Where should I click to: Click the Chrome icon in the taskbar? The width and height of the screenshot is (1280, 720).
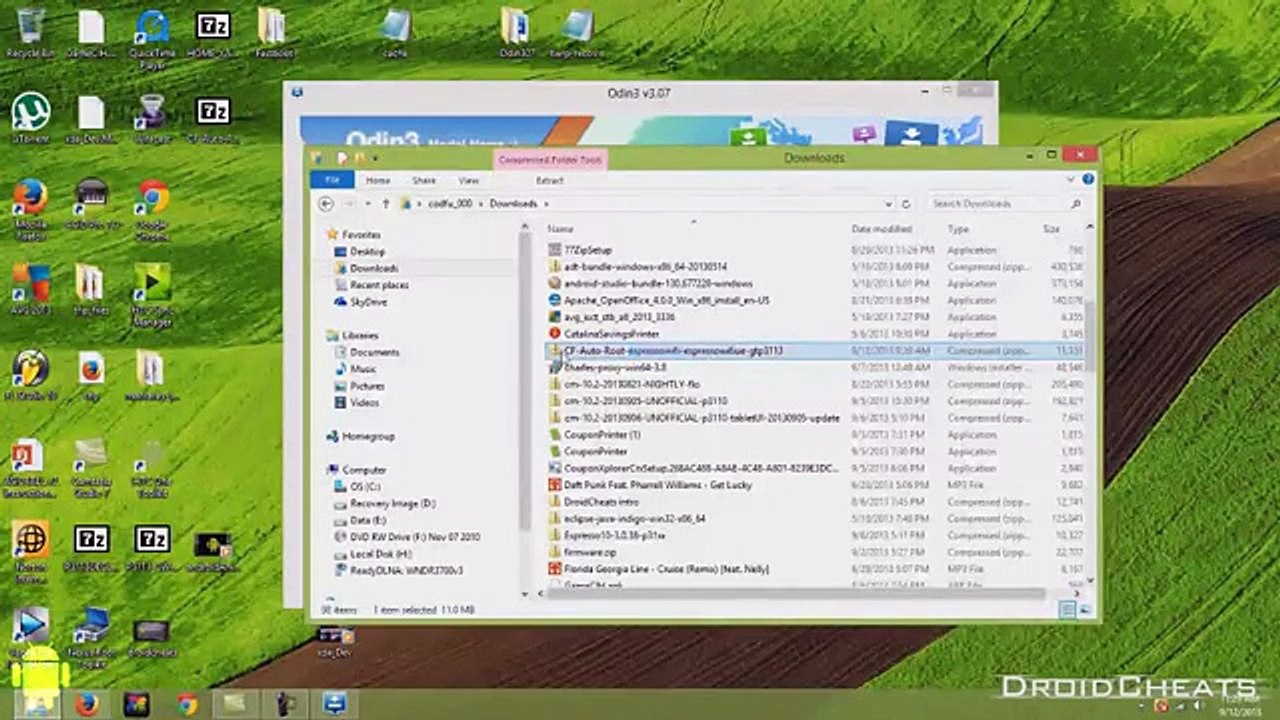[187, 704]
